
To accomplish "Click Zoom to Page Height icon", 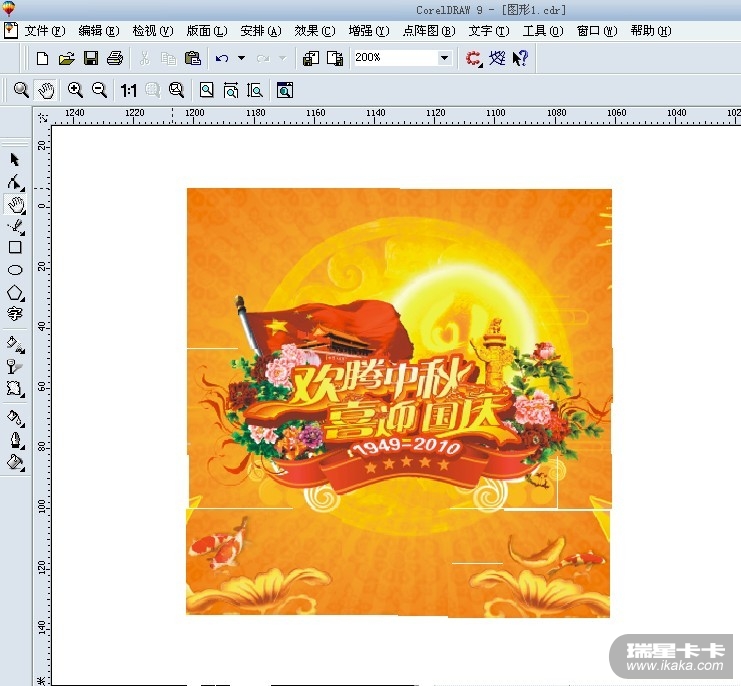I will [x=255, y=90].
